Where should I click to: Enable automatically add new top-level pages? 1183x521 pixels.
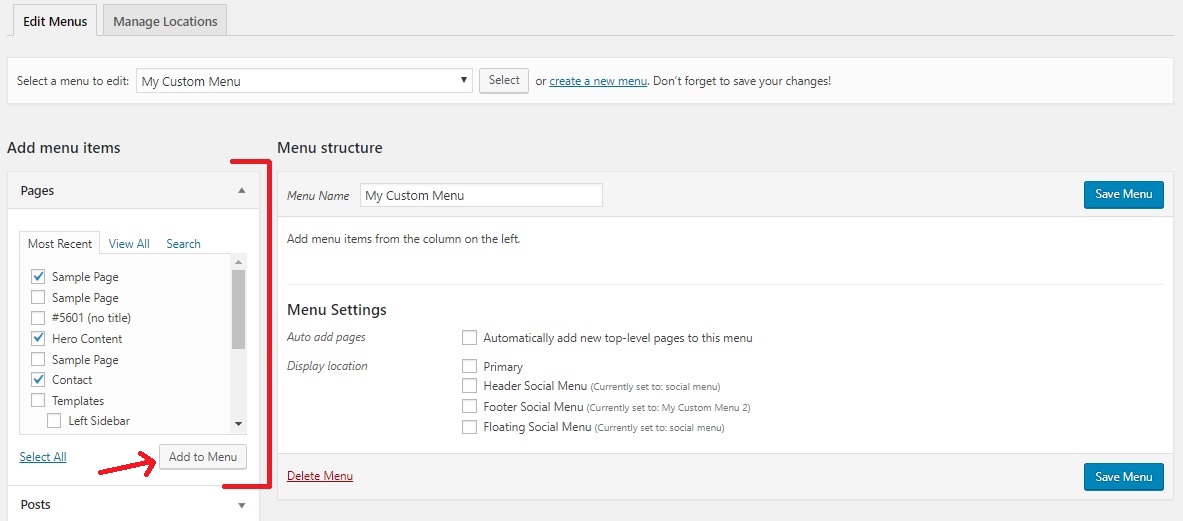469,338
